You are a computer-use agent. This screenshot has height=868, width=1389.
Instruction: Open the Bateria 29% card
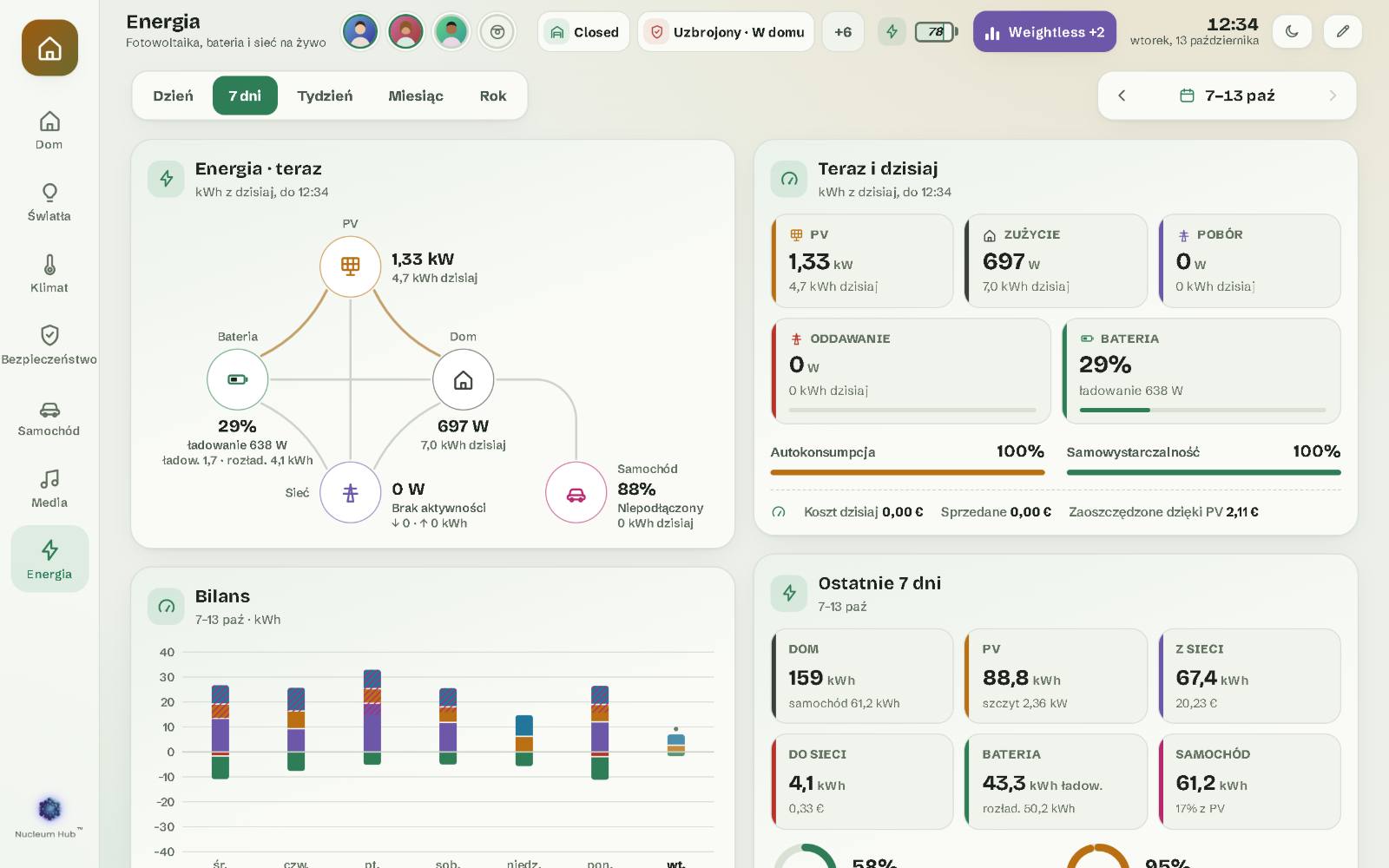click(1201, 371)
